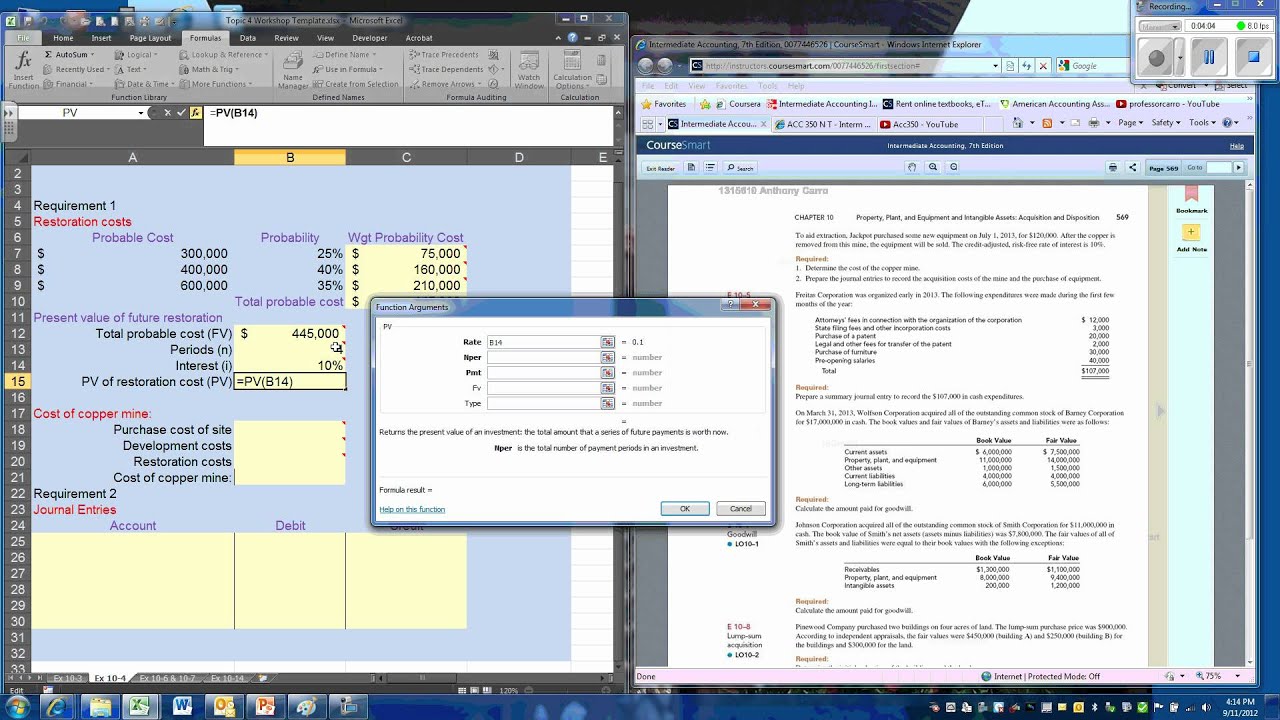Click the Internet Explorer address bar
This screenshot has height=720, width=1280.
pos(845,66)
